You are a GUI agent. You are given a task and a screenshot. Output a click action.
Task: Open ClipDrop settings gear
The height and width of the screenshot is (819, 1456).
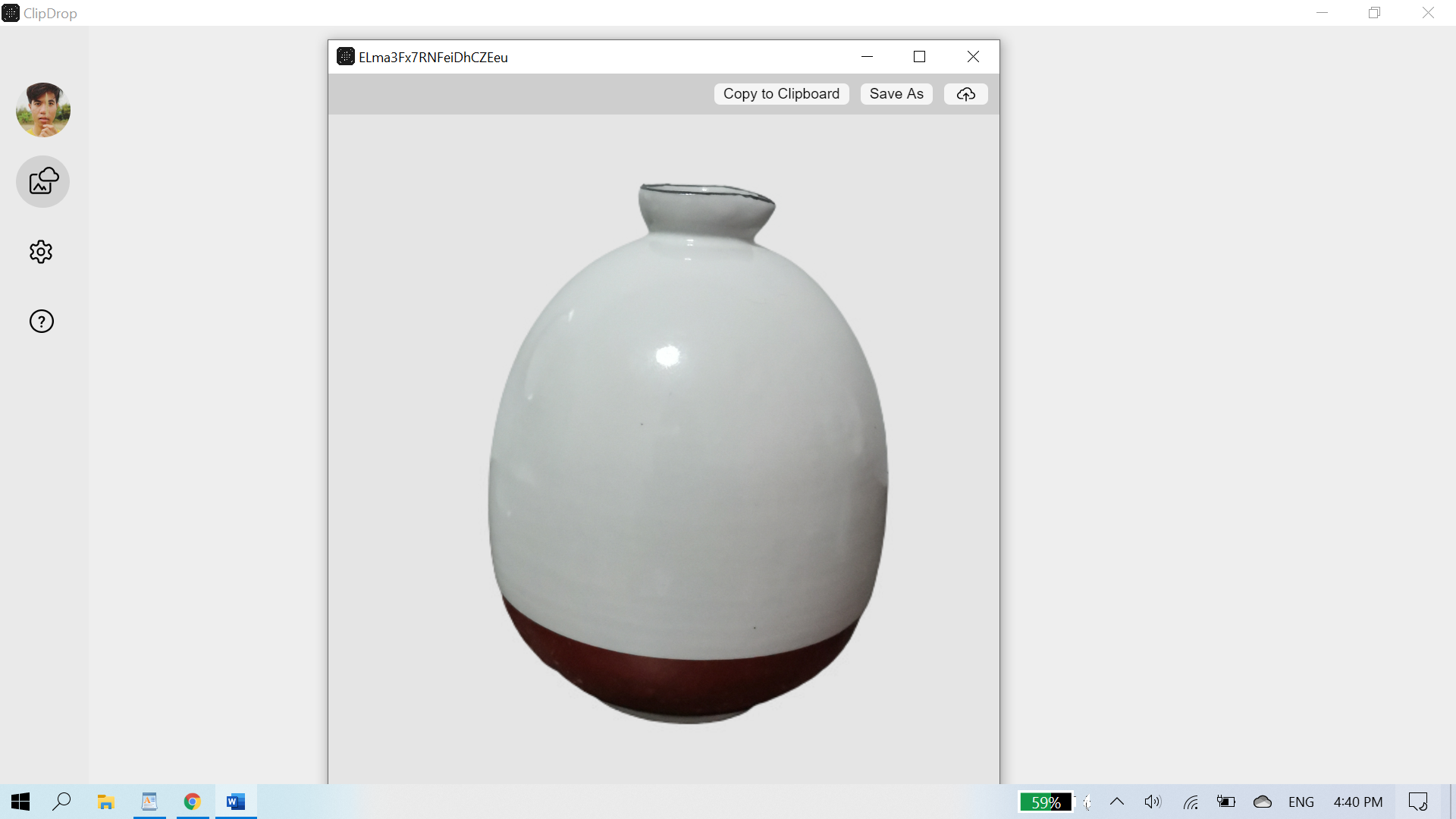(x=41, y=252)
